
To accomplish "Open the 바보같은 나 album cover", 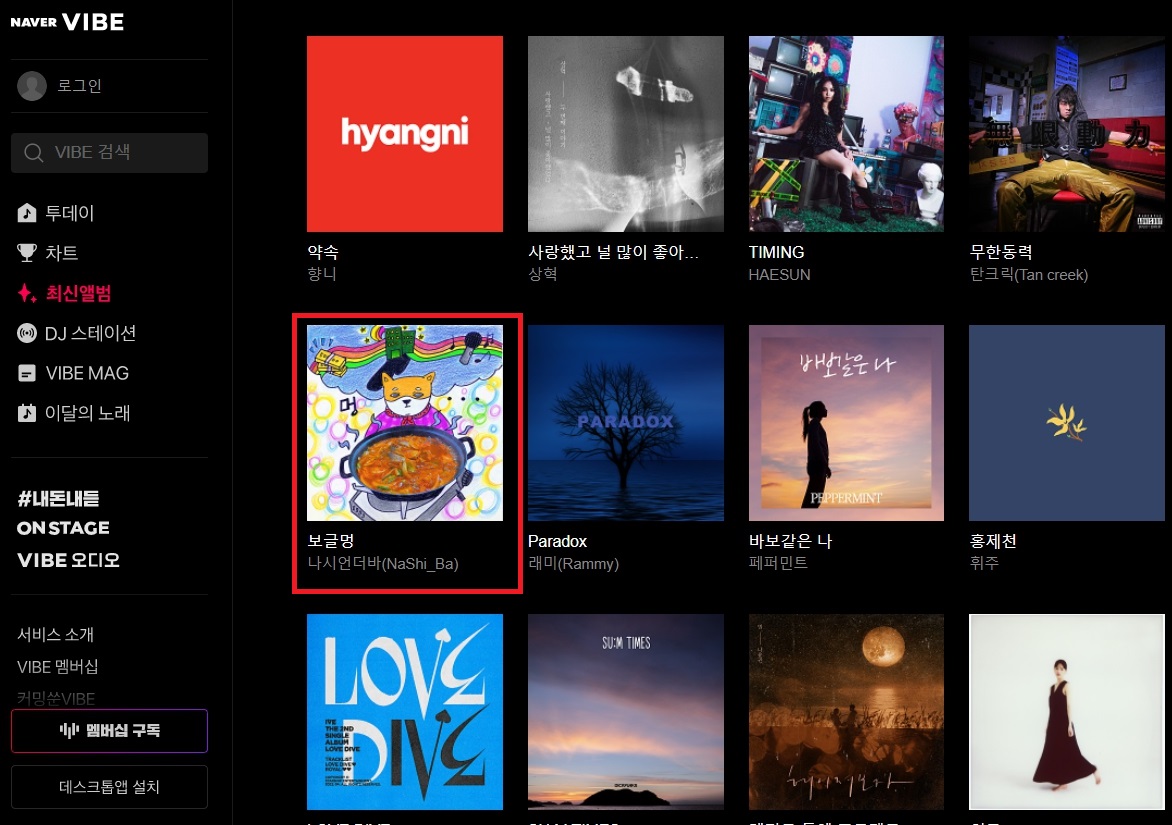I will (x=846, y=423).
